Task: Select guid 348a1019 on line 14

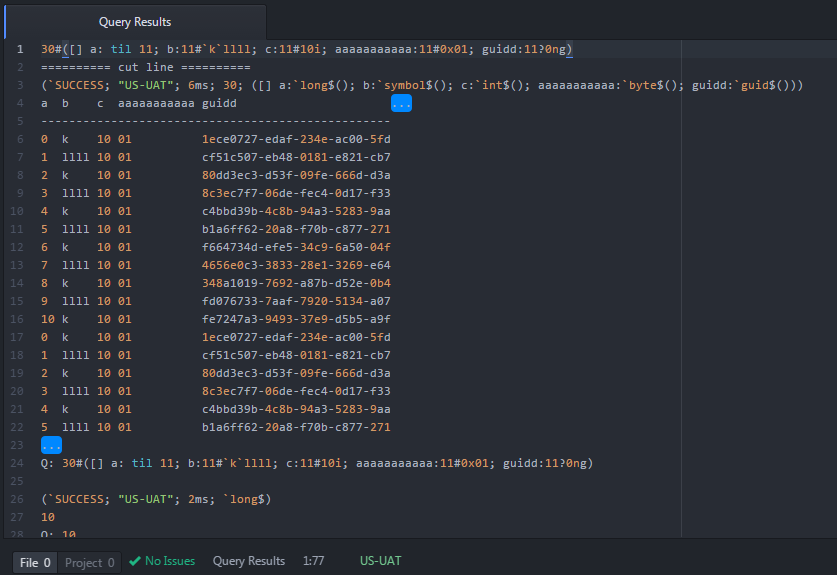Action: [x=296, y=283]
